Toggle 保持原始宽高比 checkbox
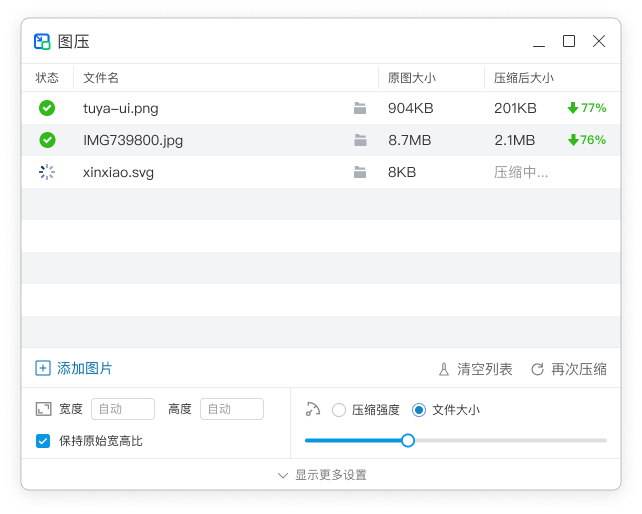This screenshot has height=514, width=642. coord(43,440)
